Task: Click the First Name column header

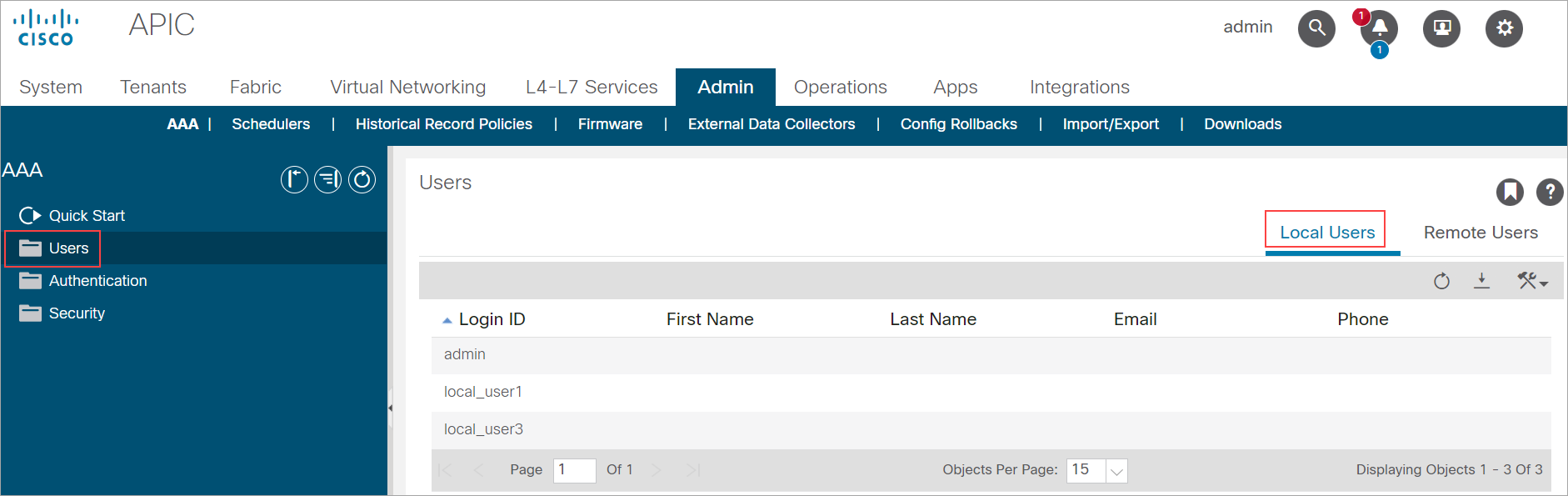Action: point(710,319)
